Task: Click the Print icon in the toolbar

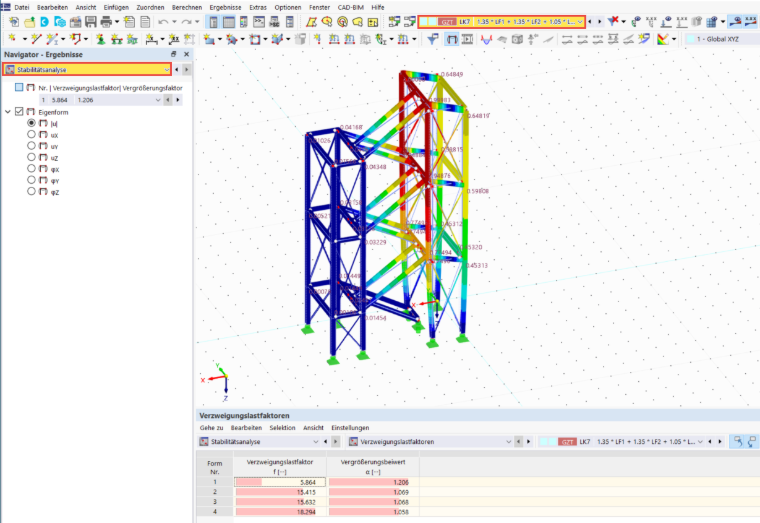Action: pos(106,22)
